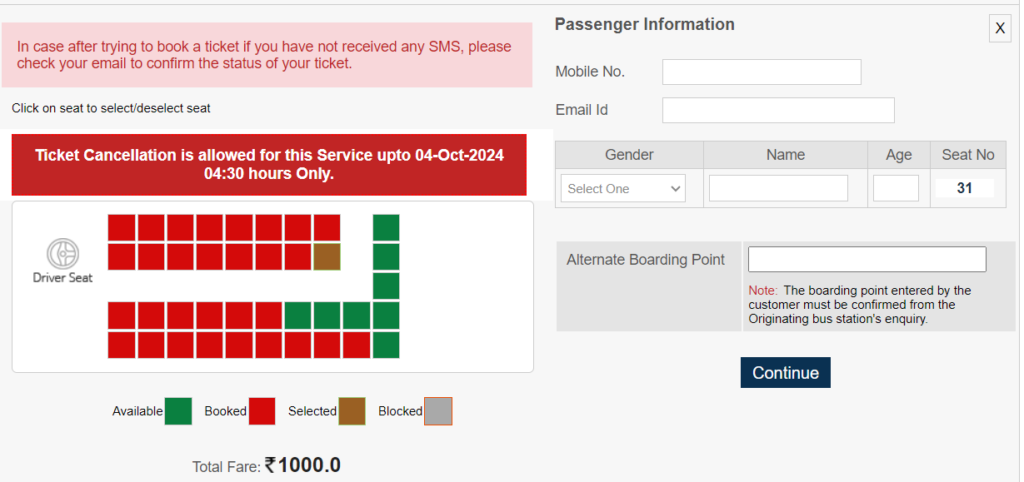
Task: Open the Gender Select One dropdown
Action: tap(623, 188)
